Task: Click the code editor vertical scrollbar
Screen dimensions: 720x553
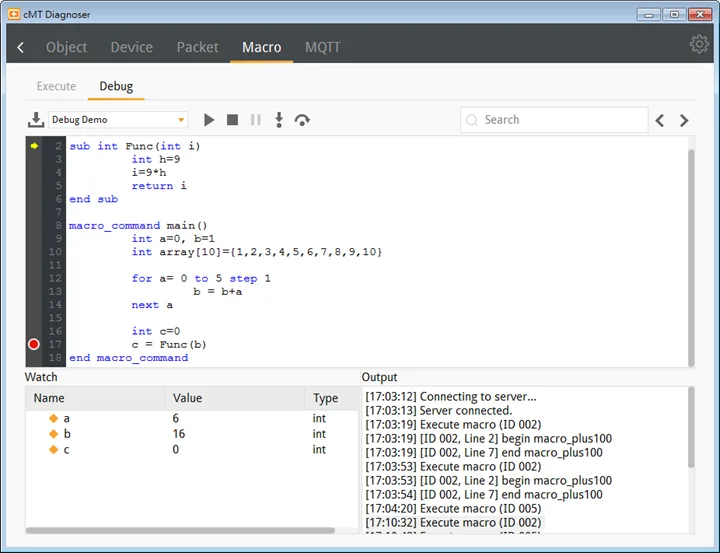Action: click(691, 256)
